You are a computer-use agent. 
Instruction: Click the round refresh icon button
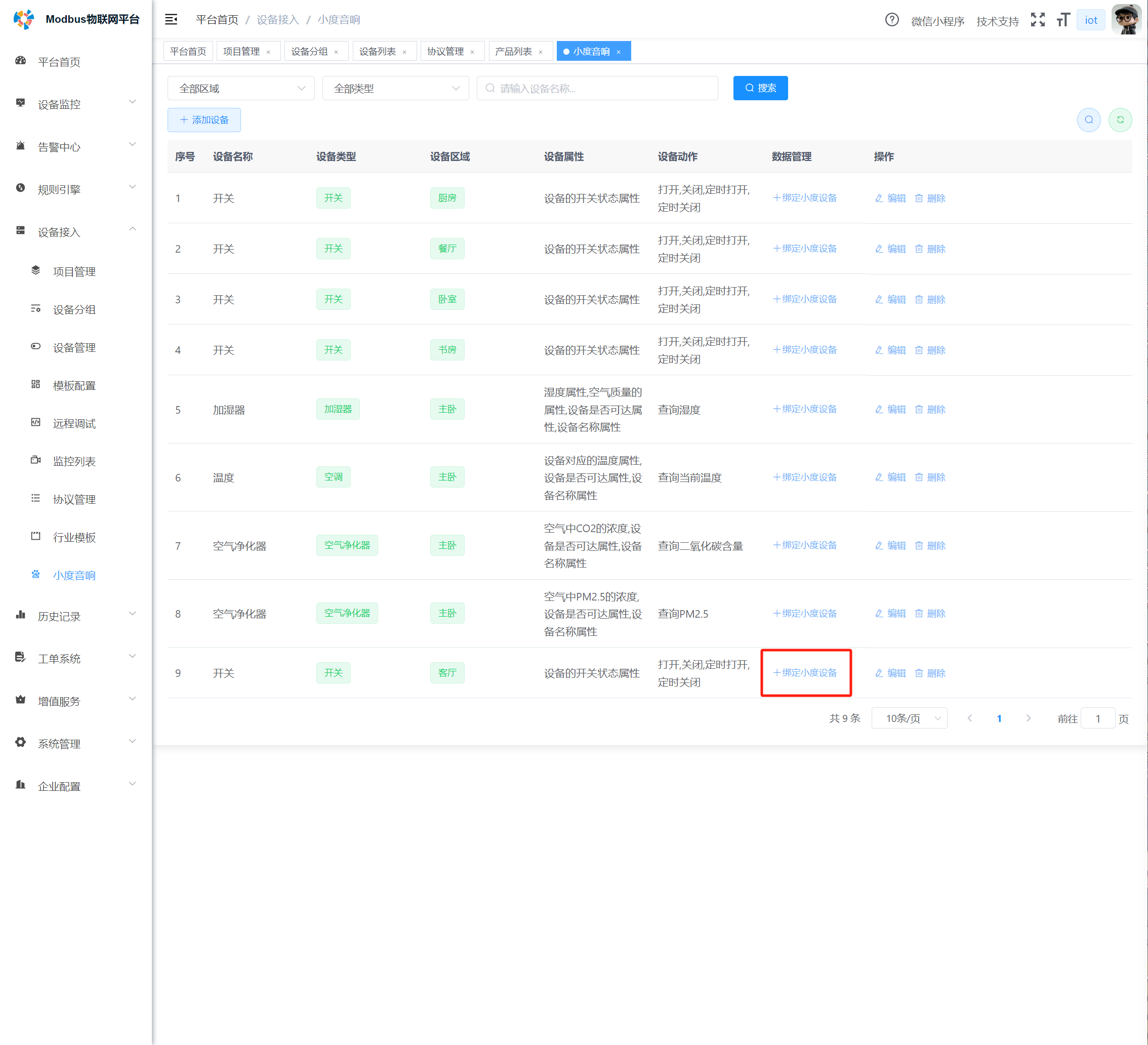pos(1120,119)
